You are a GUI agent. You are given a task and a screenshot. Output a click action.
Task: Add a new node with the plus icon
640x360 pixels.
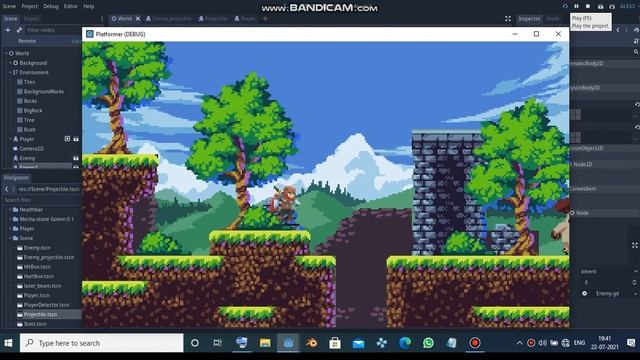point(8,30)
